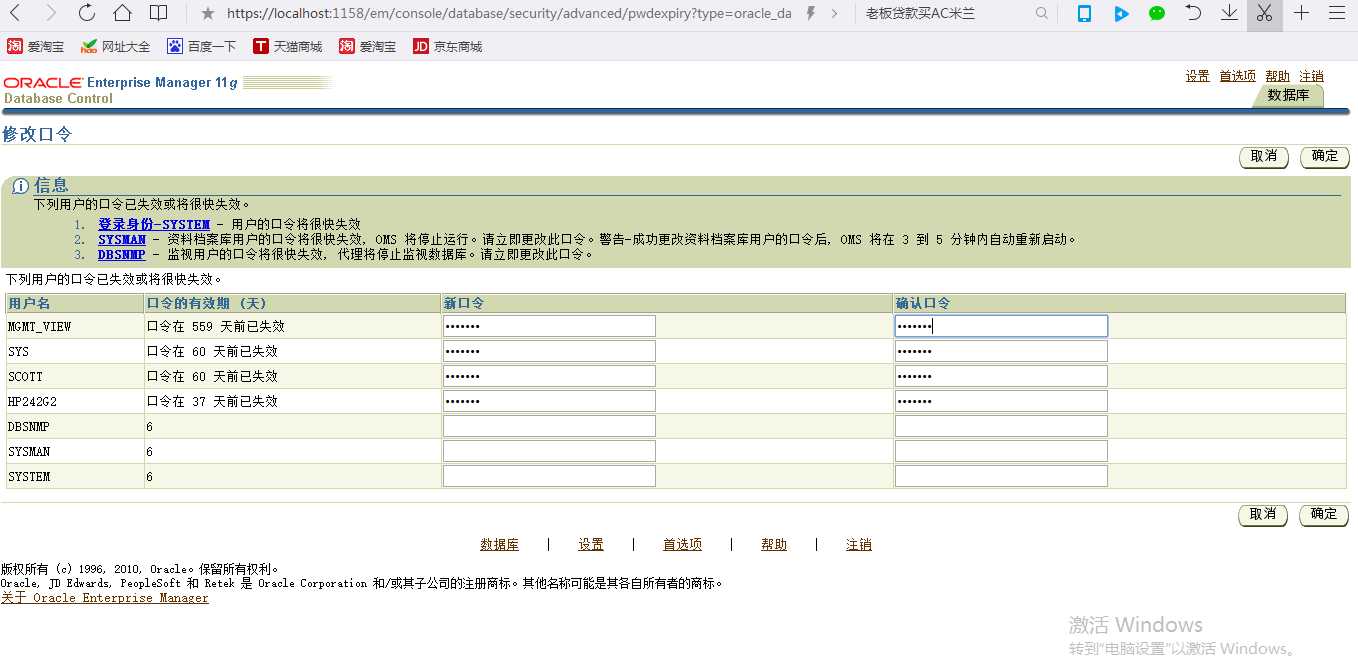Open the 登录身份-SYSTEM link
Image resolution: width=1358 pixels, height=670 pixels.
point(154,225)
